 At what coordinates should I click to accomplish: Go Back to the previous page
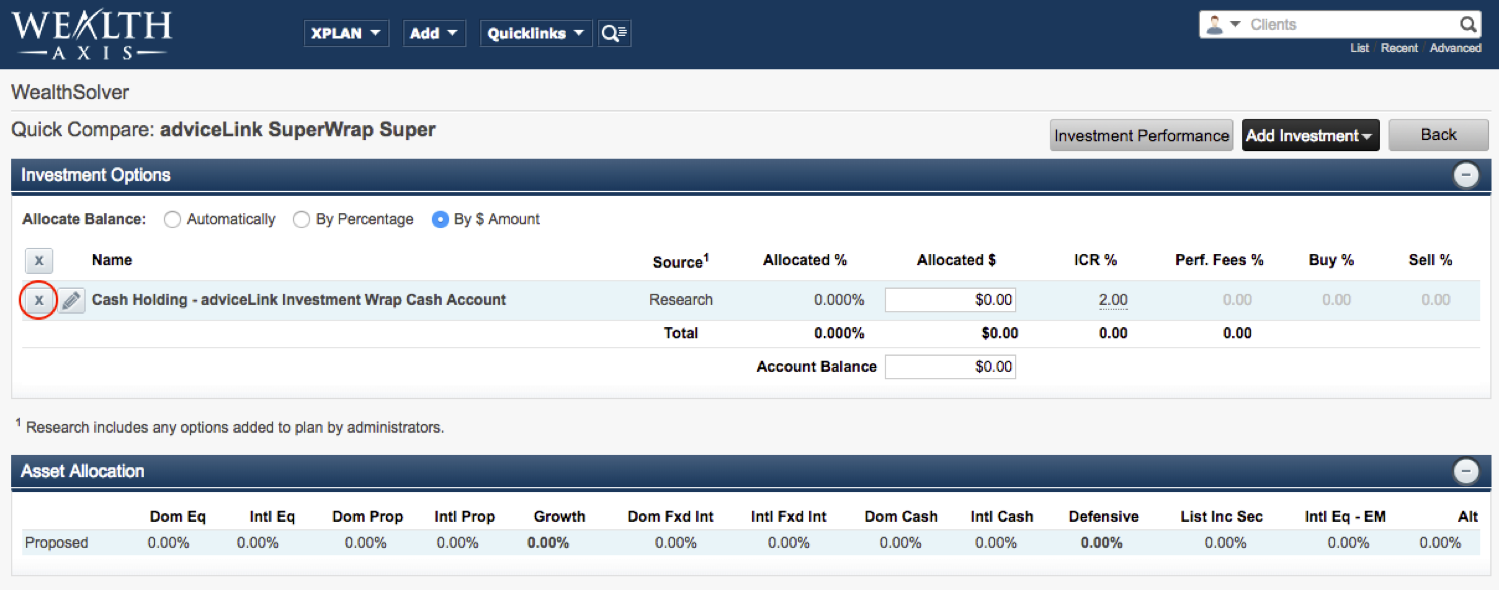point(1438,135)
